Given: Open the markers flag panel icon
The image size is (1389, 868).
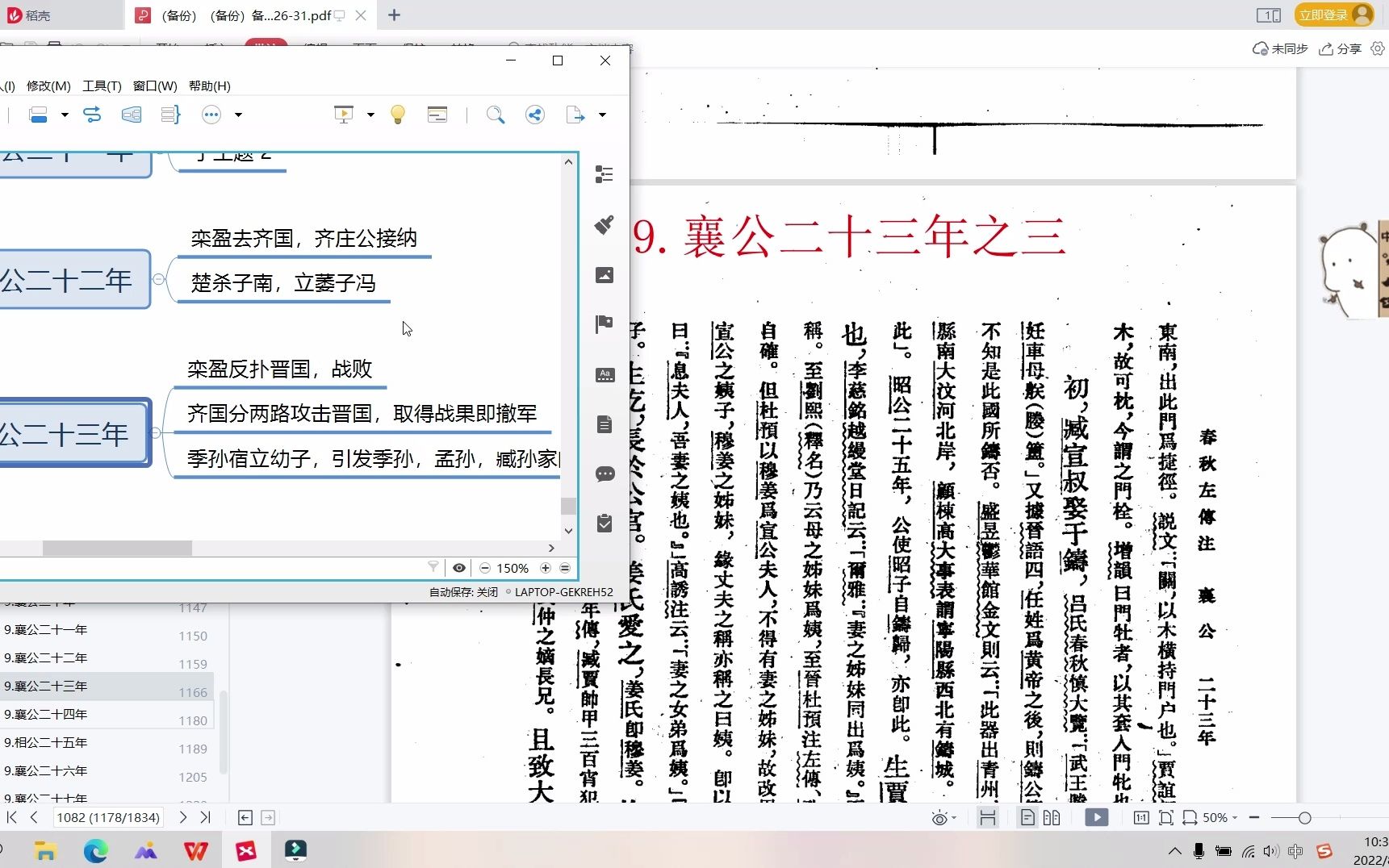Looking at the screenshot, I should (605, 324).
